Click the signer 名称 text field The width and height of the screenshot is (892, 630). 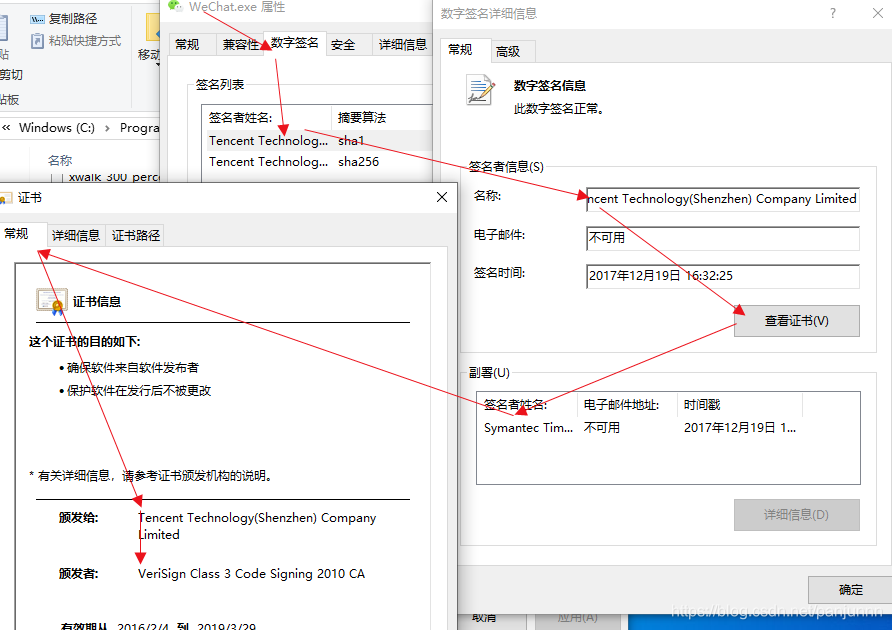[722, 199]
